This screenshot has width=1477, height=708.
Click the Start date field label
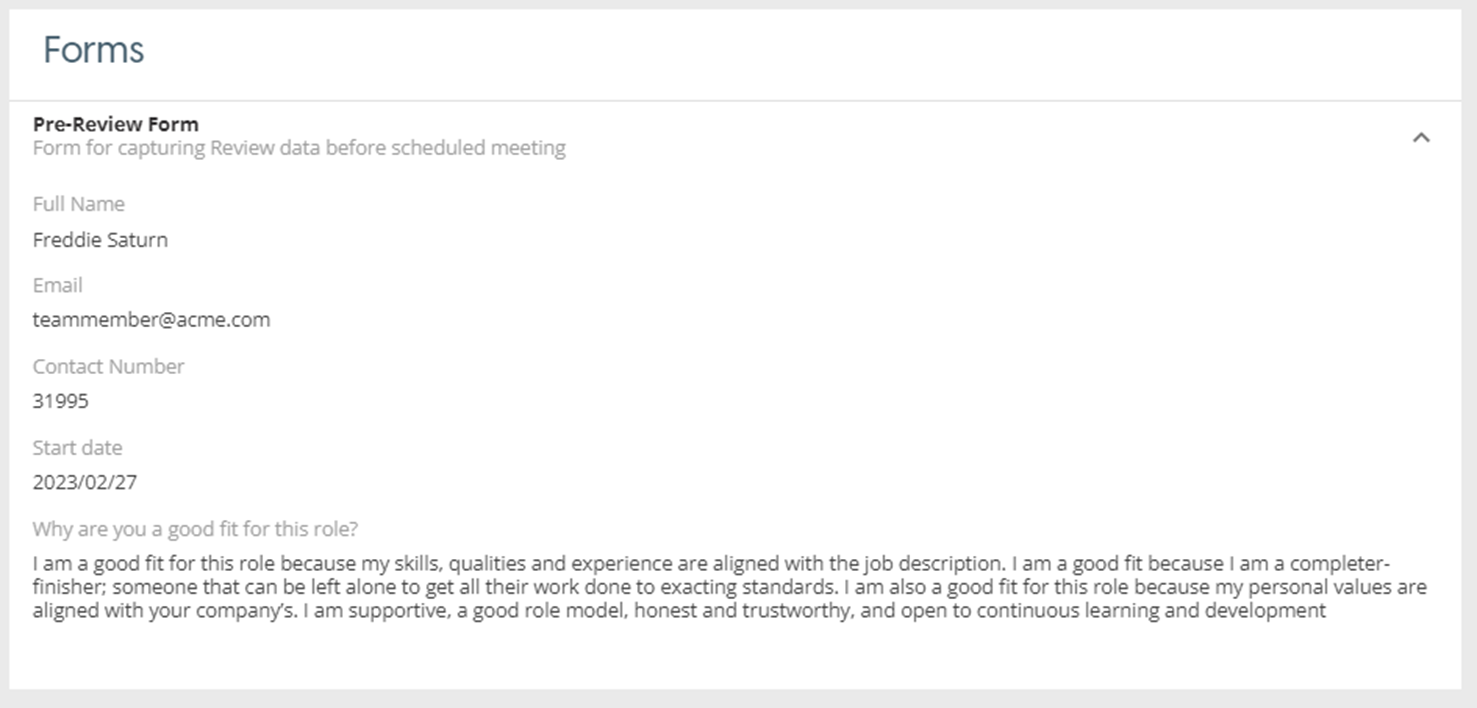point(77,447)
